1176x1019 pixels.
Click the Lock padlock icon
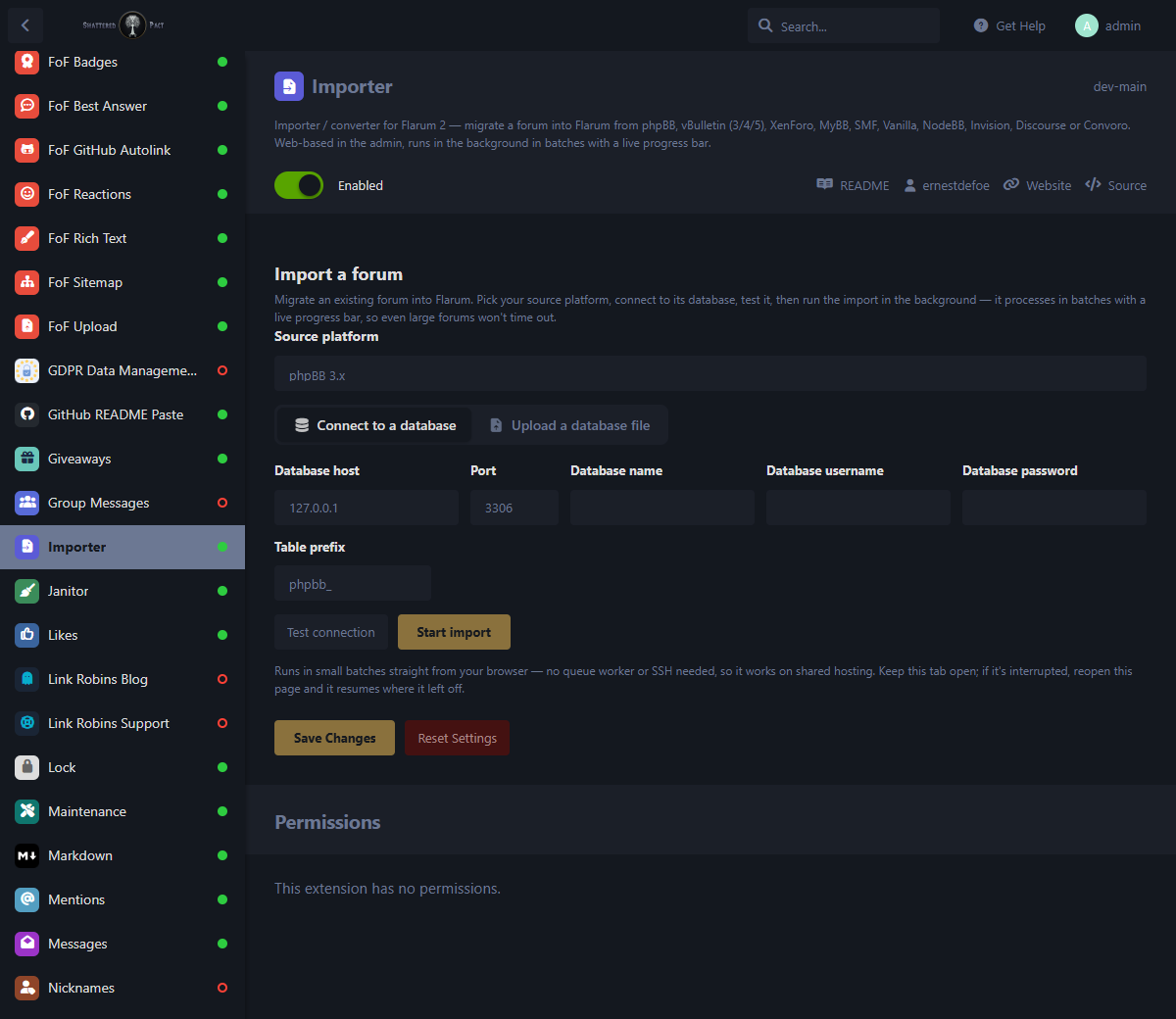27,767
